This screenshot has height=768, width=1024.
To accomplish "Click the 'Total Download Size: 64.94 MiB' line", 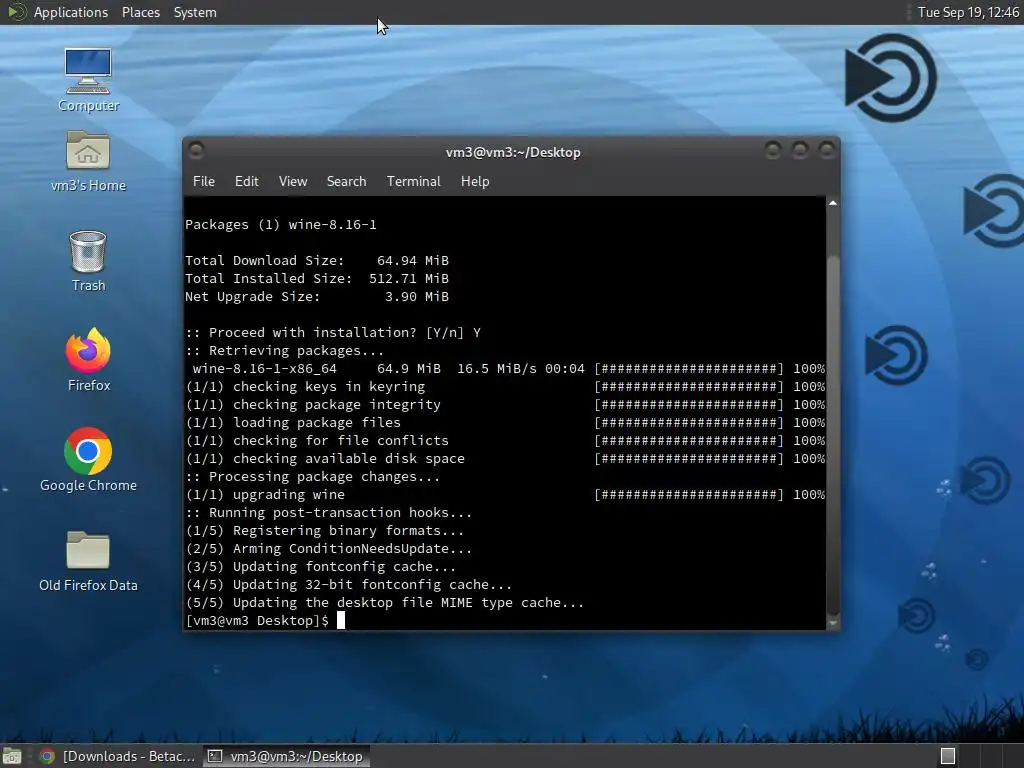I will [x=317, y=261].
